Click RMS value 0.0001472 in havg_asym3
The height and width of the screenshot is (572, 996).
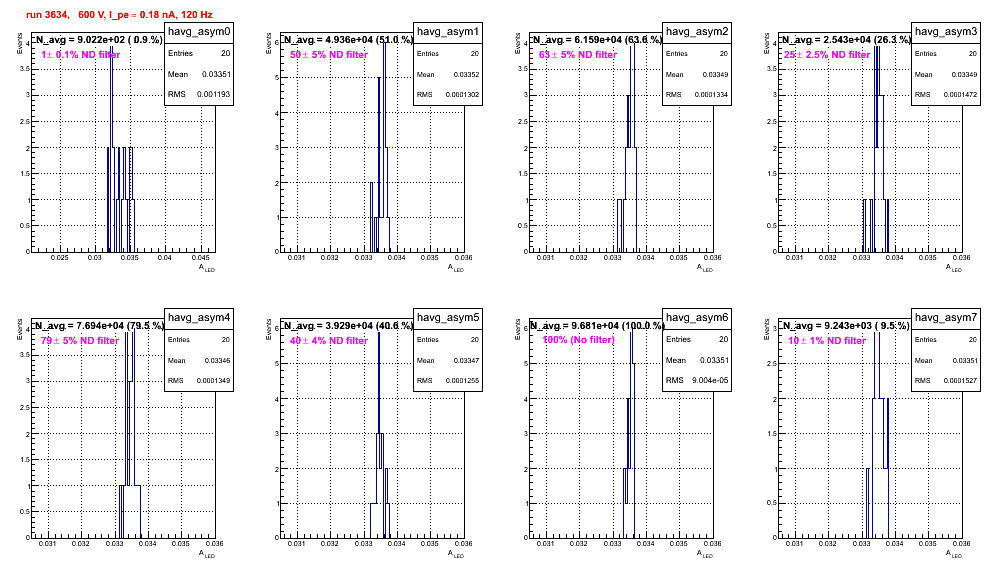961,95
